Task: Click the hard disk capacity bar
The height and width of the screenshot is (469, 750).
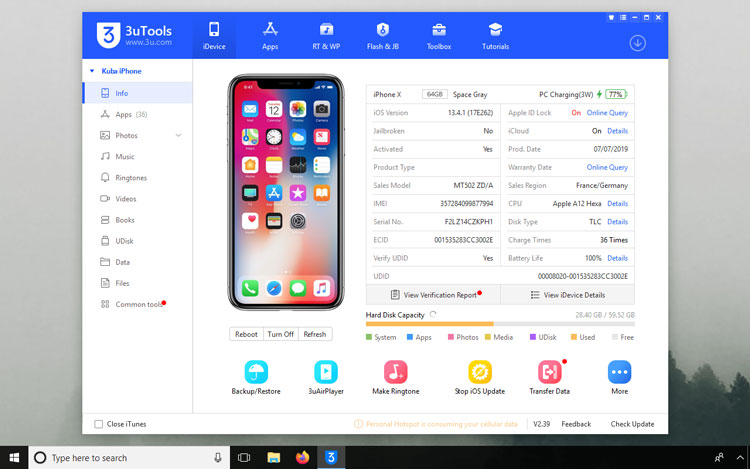Action: [500, 324]
